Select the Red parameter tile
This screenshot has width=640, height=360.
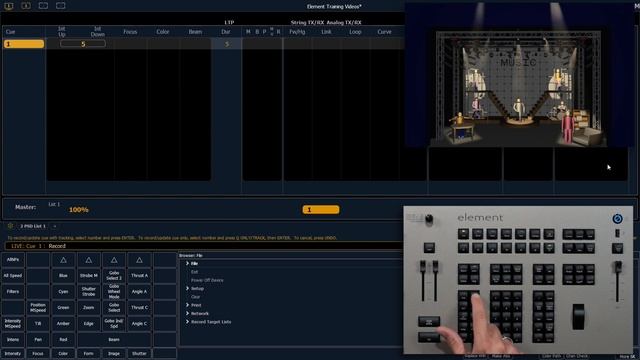(63, 339)
